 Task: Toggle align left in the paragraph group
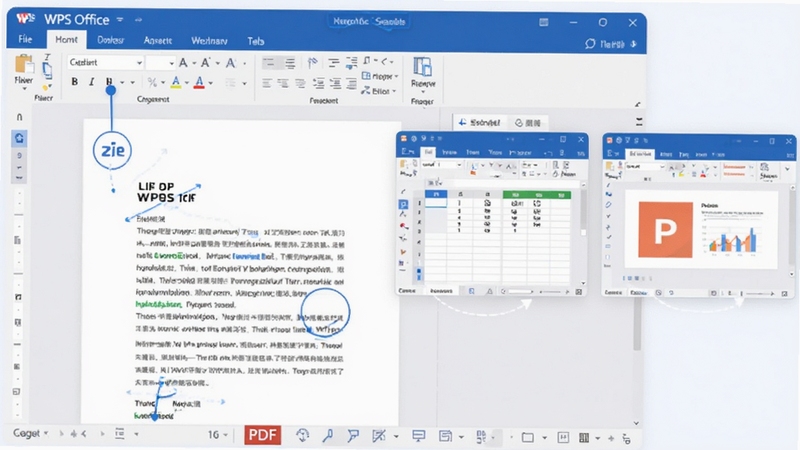coord(266,83)
